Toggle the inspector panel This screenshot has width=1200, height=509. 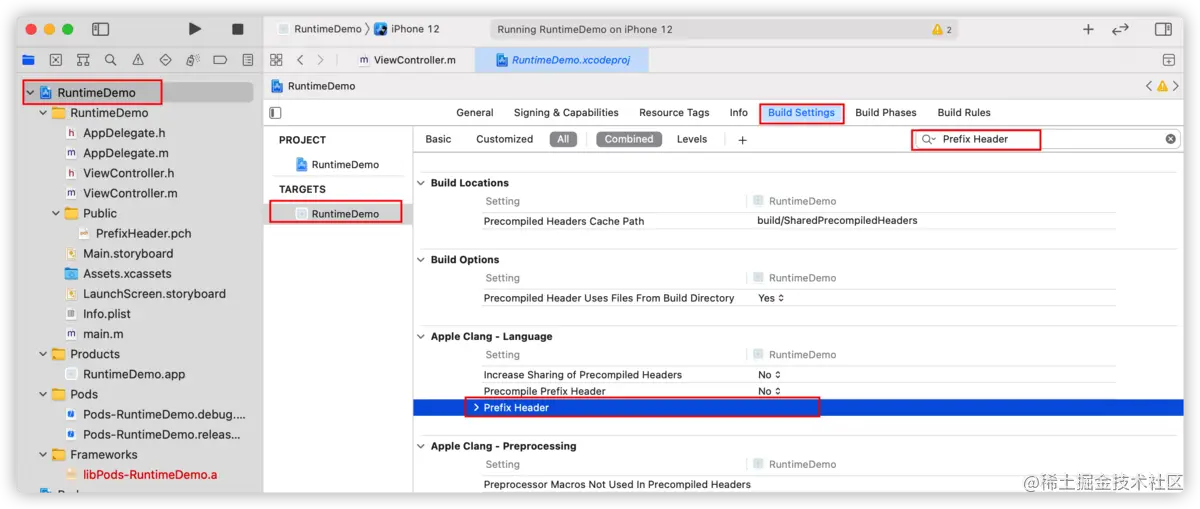point(1163,29)
